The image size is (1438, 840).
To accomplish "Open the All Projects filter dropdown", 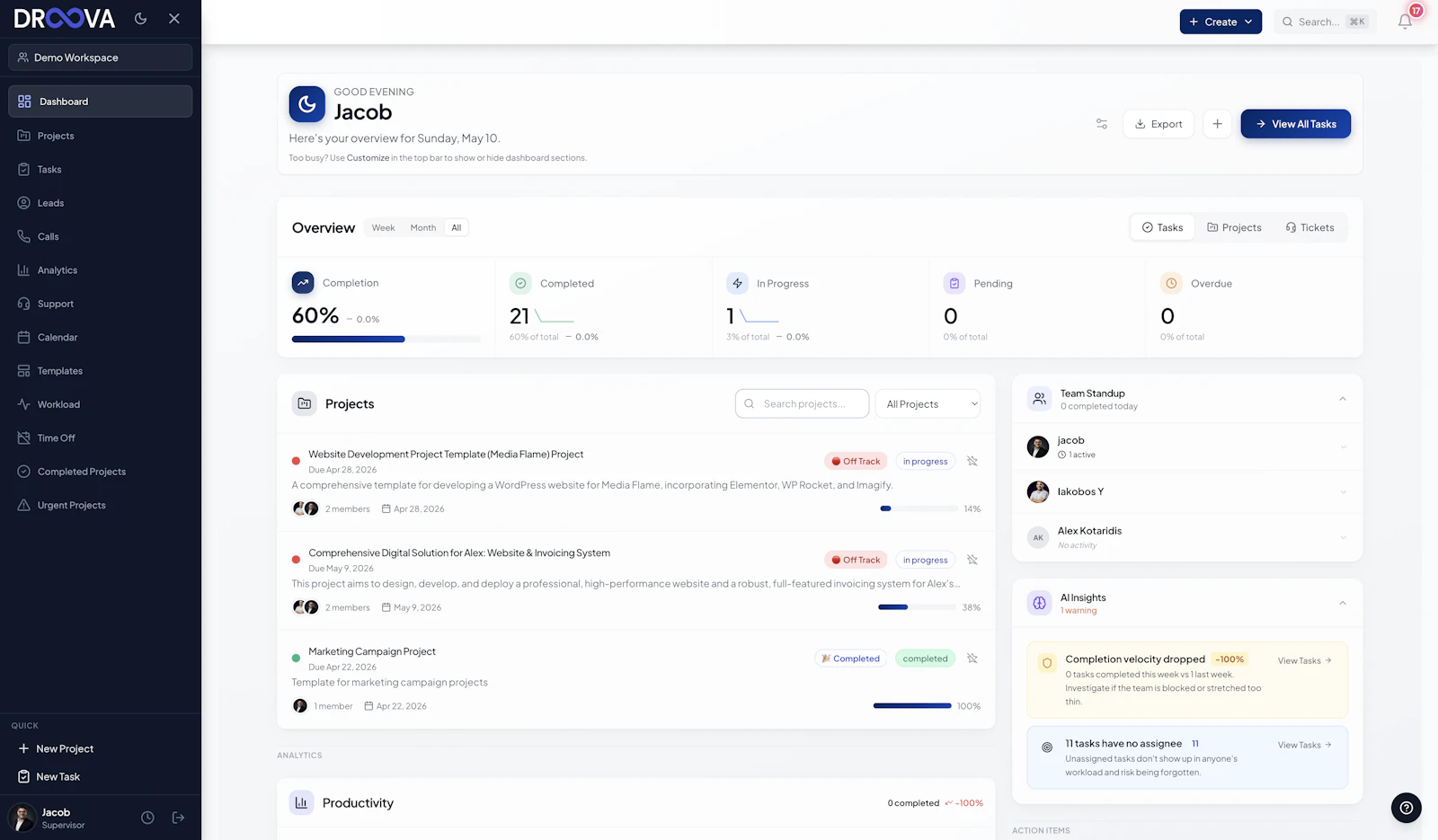I will coord(928,404).
